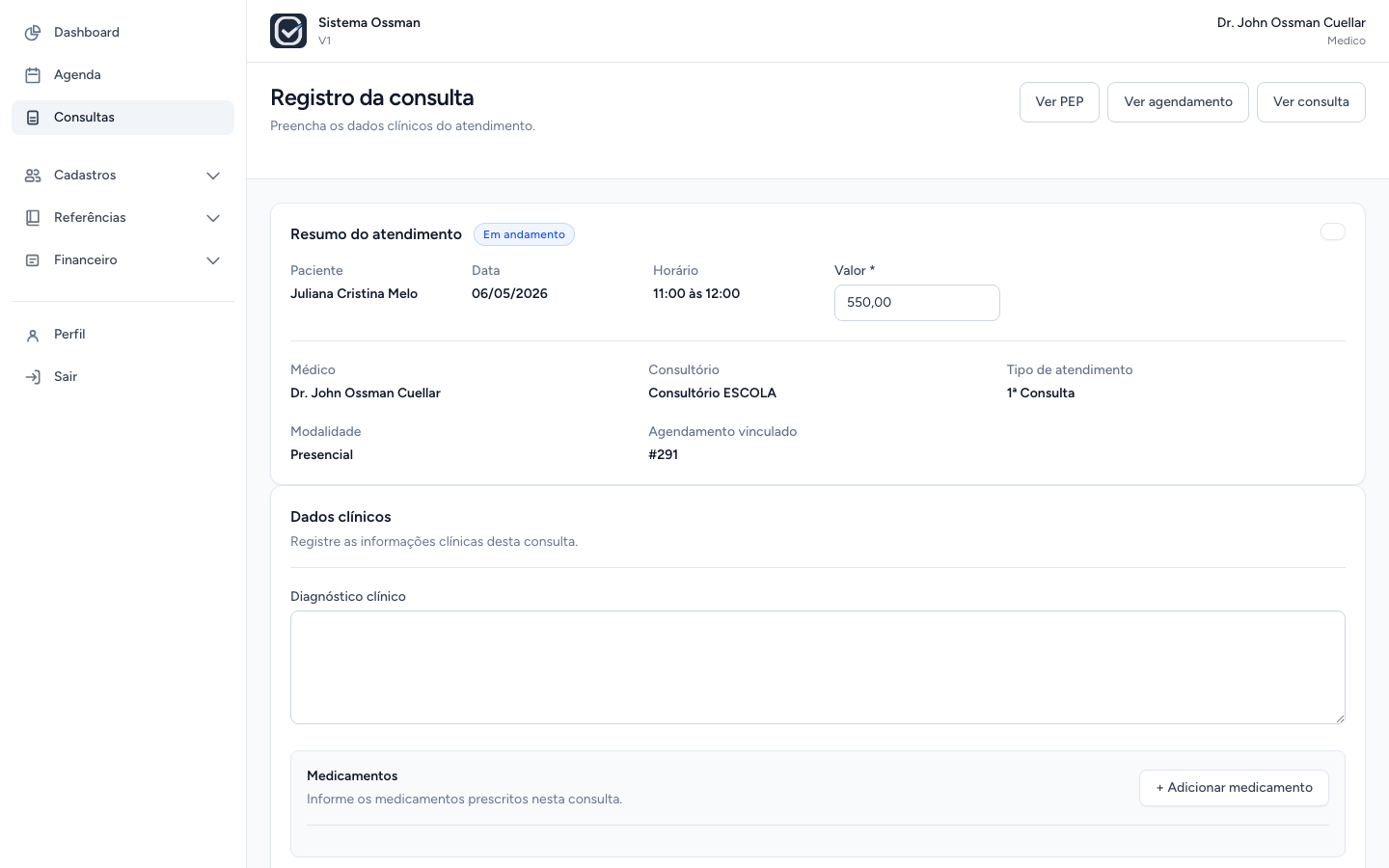
Task: Click the Ver agendamento button
Action: 1178,102
